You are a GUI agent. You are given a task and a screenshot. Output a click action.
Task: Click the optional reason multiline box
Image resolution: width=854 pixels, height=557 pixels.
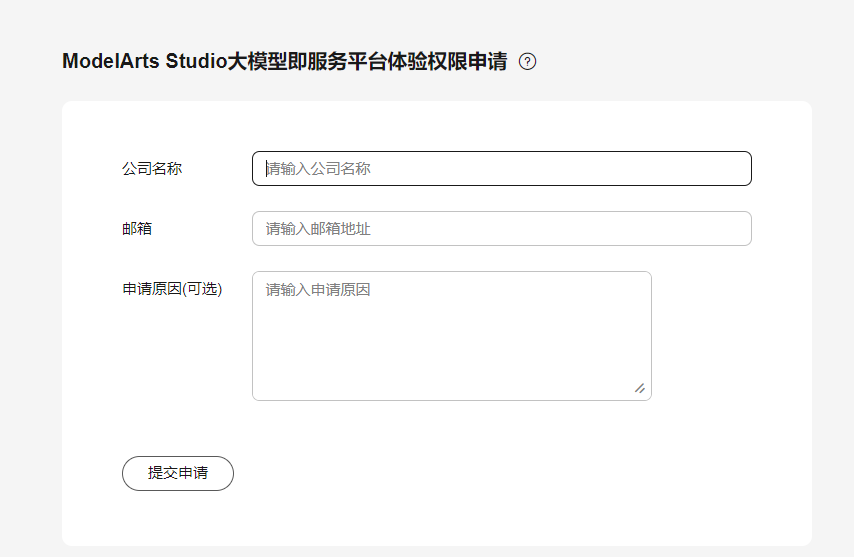pyautogui.click(x=451, y=336)
